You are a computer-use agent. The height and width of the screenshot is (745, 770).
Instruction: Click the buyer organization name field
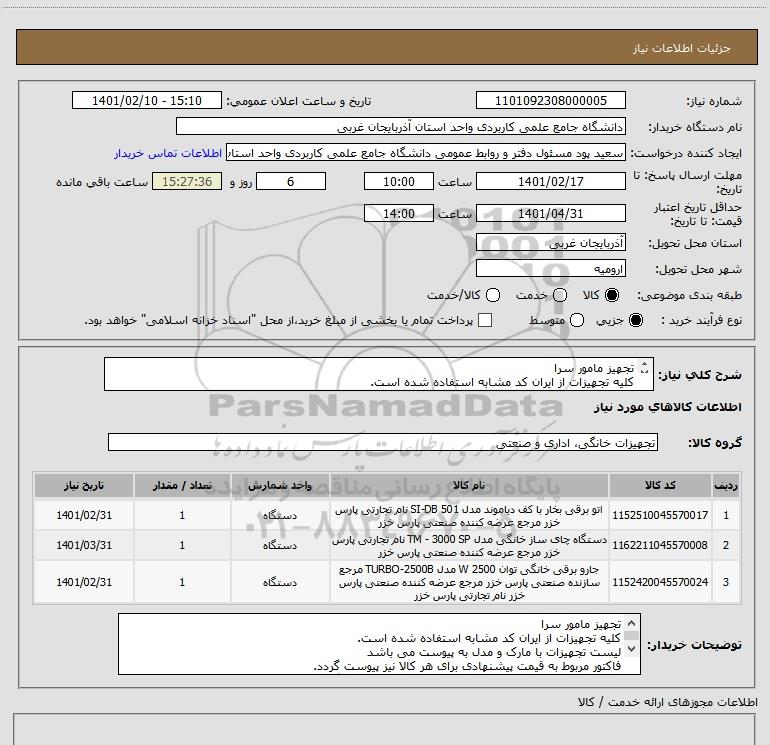[x=401, y=126]
